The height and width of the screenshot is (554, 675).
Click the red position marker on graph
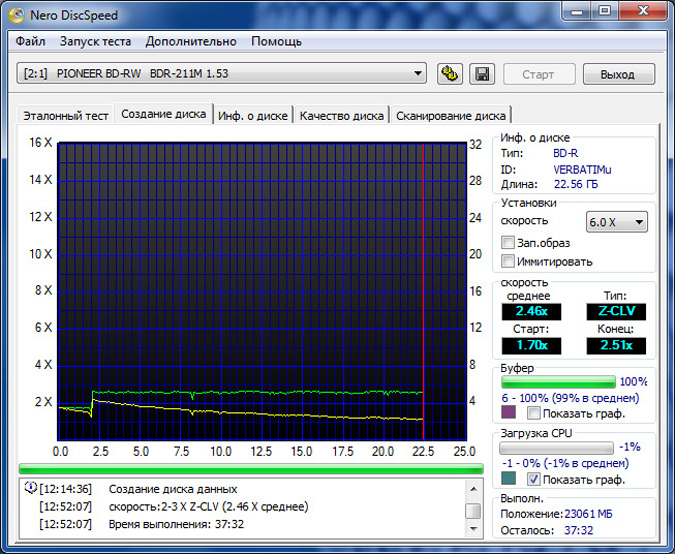click(424, 291)
